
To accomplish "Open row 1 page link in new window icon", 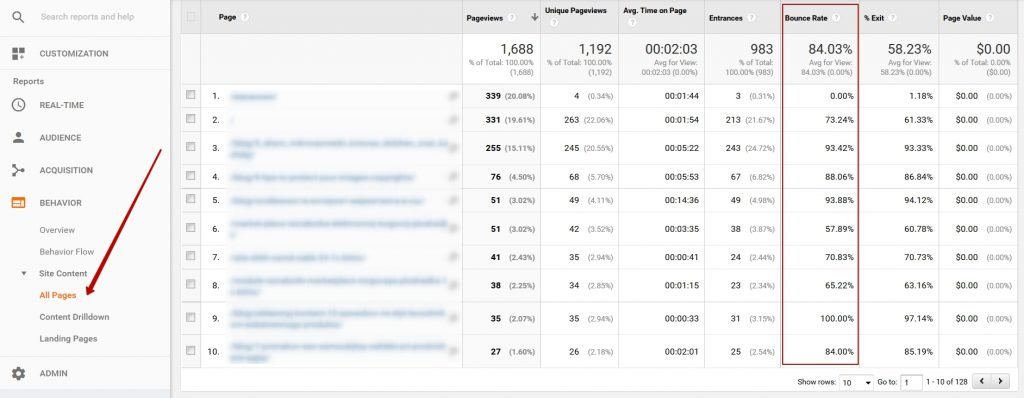I will tap(453, 96).
